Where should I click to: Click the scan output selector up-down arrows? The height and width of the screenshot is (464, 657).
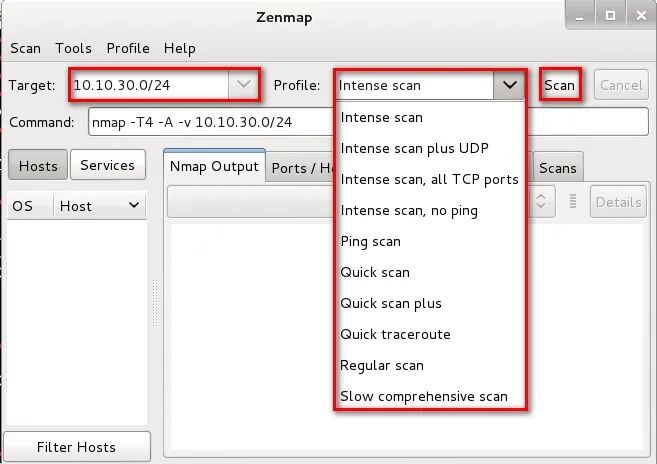tap(541, 201)
